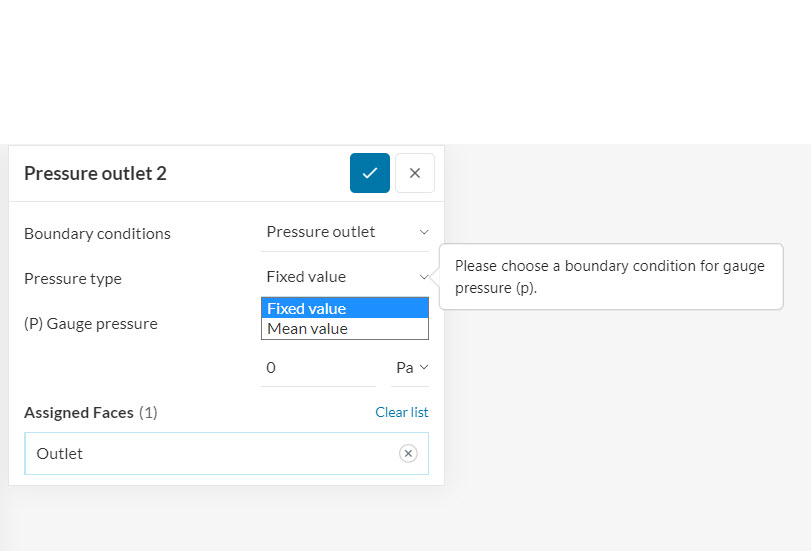Click the Clear list link
This screenshot has height=551, width=811.
[401, 412]
